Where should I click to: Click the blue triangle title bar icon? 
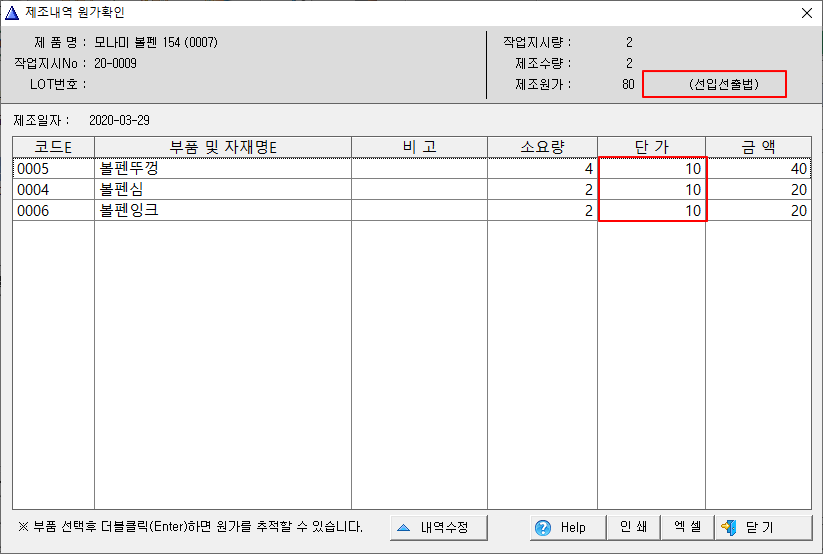(x=12, y=13)
